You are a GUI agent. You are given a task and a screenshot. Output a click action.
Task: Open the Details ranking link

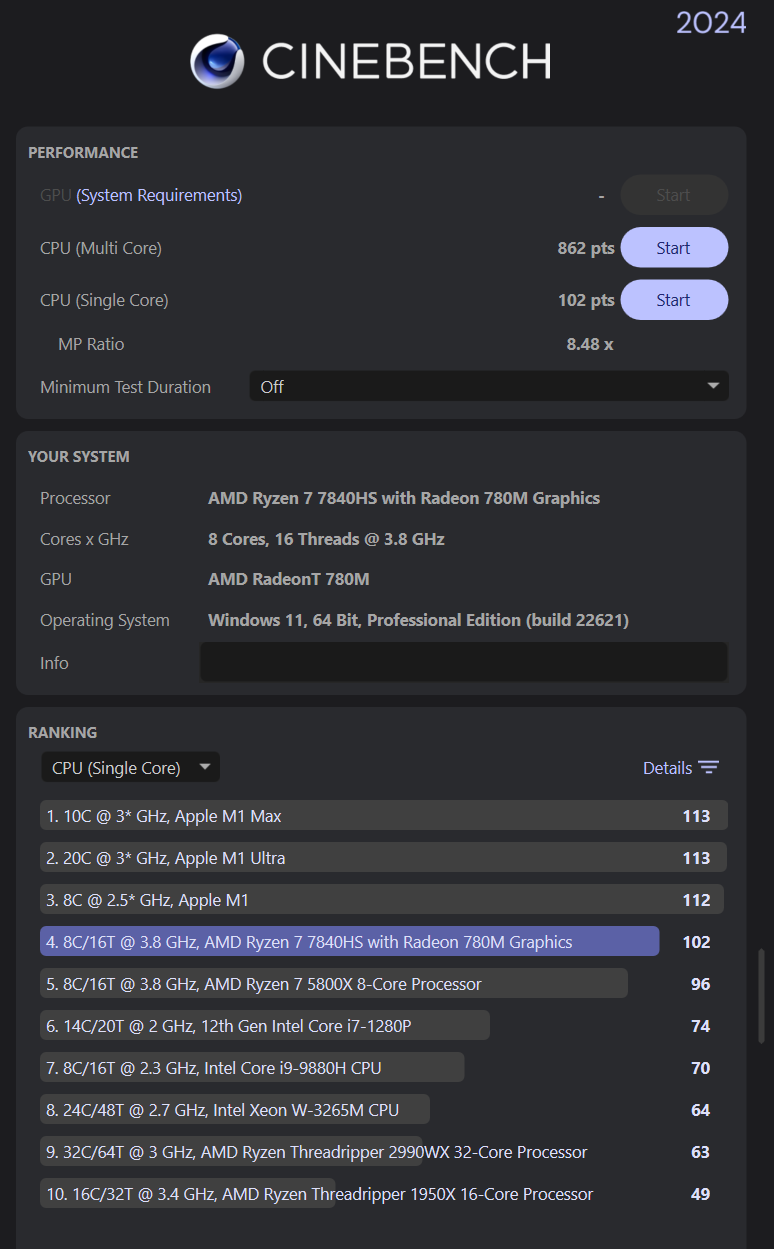pyautogui.click(x=667, y=768)
